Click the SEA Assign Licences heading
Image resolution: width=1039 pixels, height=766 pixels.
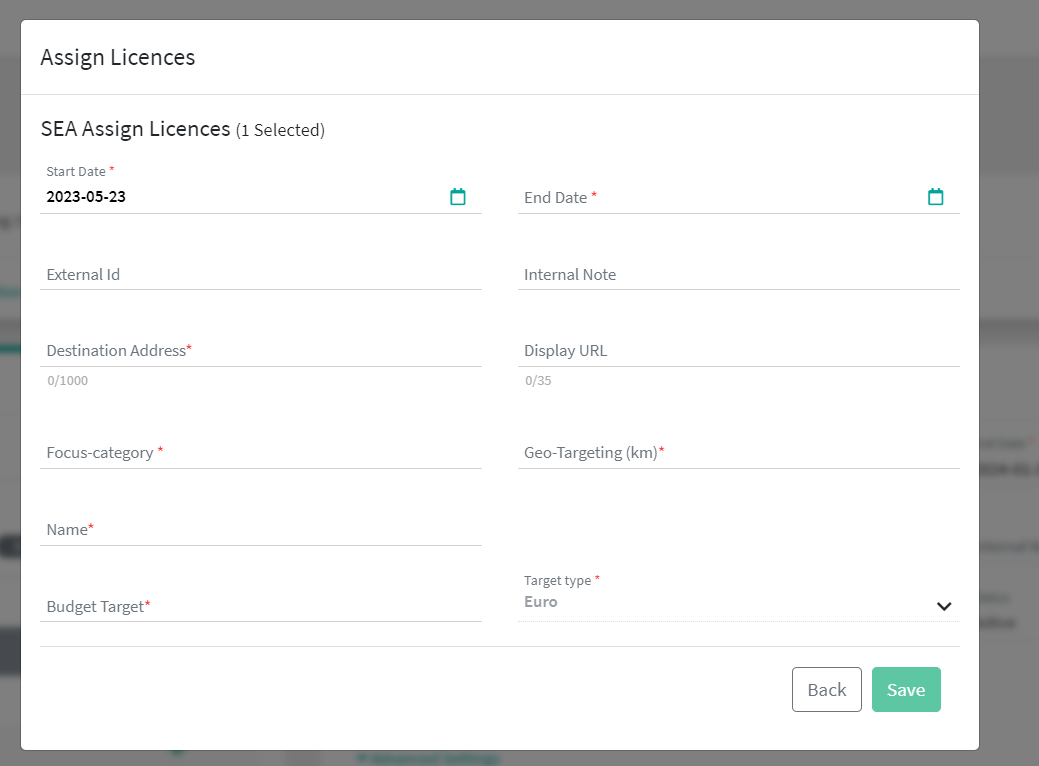[x=136, y=129]
